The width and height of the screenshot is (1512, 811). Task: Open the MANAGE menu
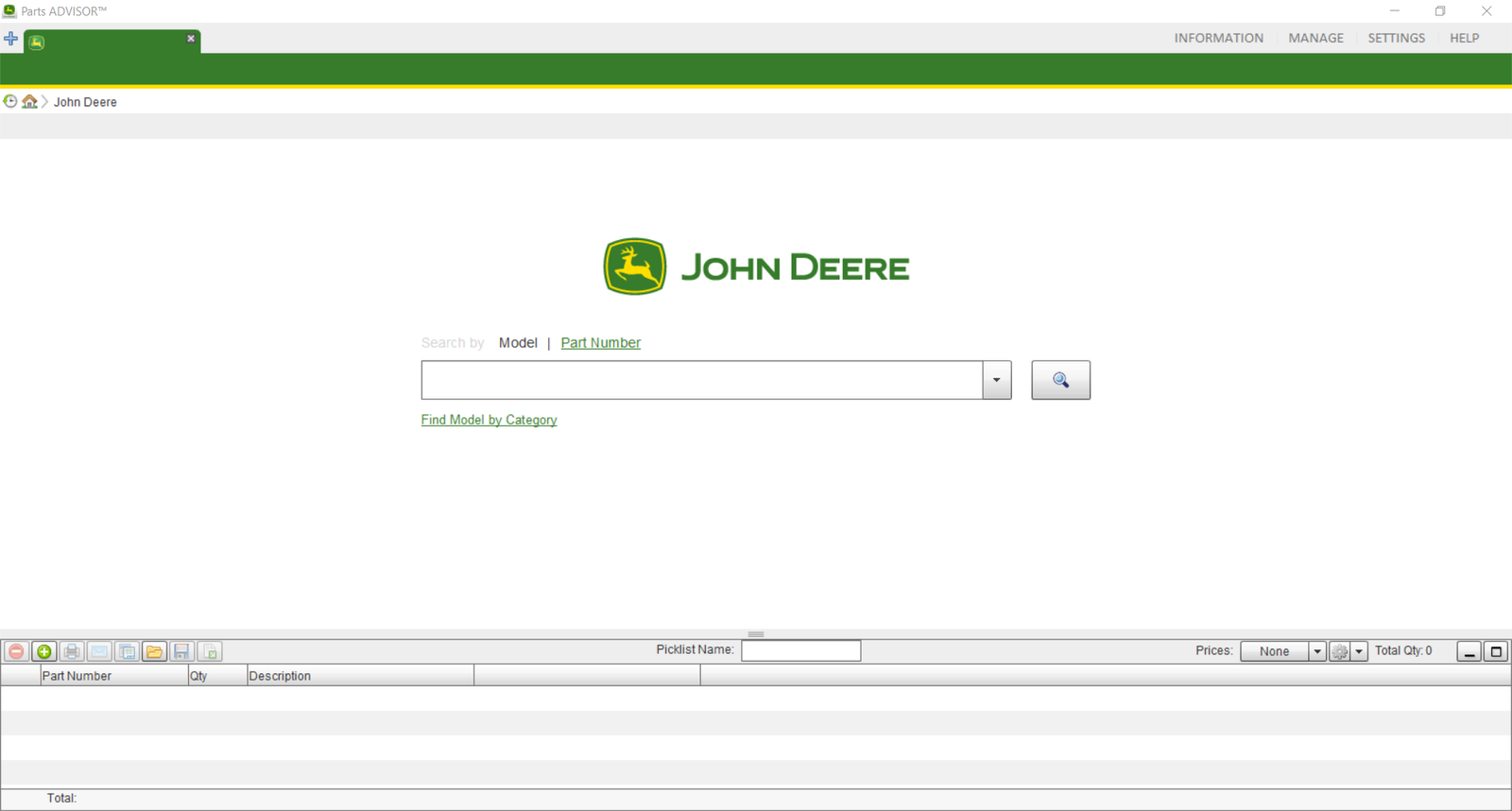pos(1315,38)
